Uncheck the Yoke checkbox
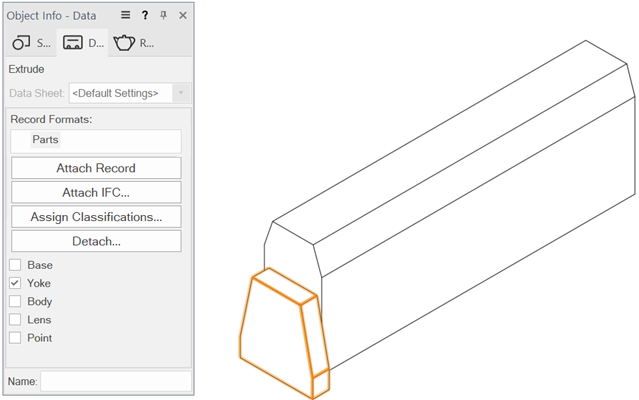The image size is (639, 400). click(15, 283)
